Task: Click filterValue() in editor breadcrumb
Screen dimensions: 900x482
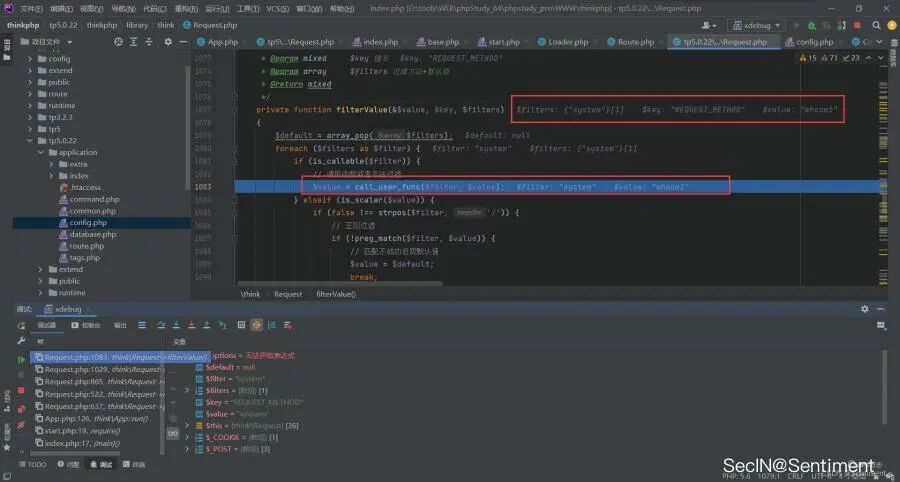Action: coord(336,294)
